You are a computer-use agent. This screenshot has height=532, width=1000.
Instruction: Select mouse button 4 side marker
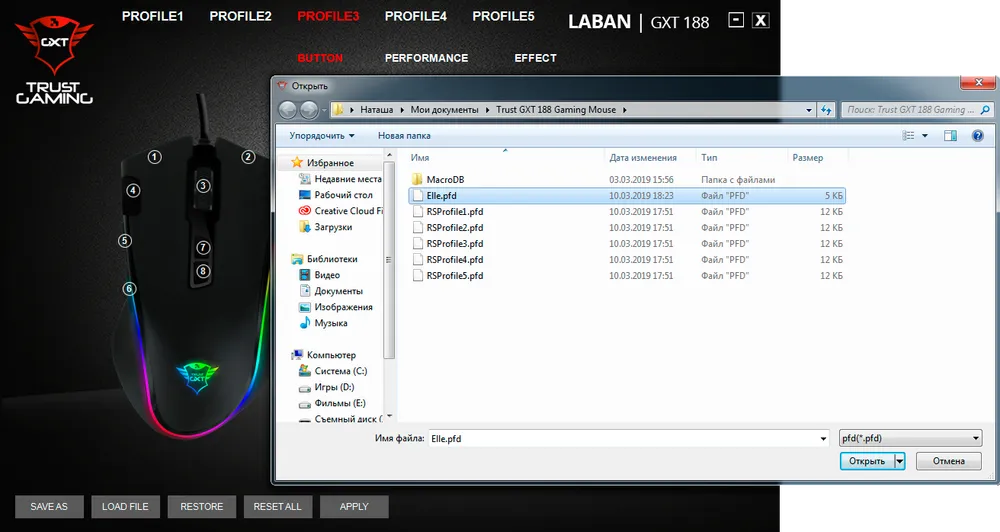132,190
